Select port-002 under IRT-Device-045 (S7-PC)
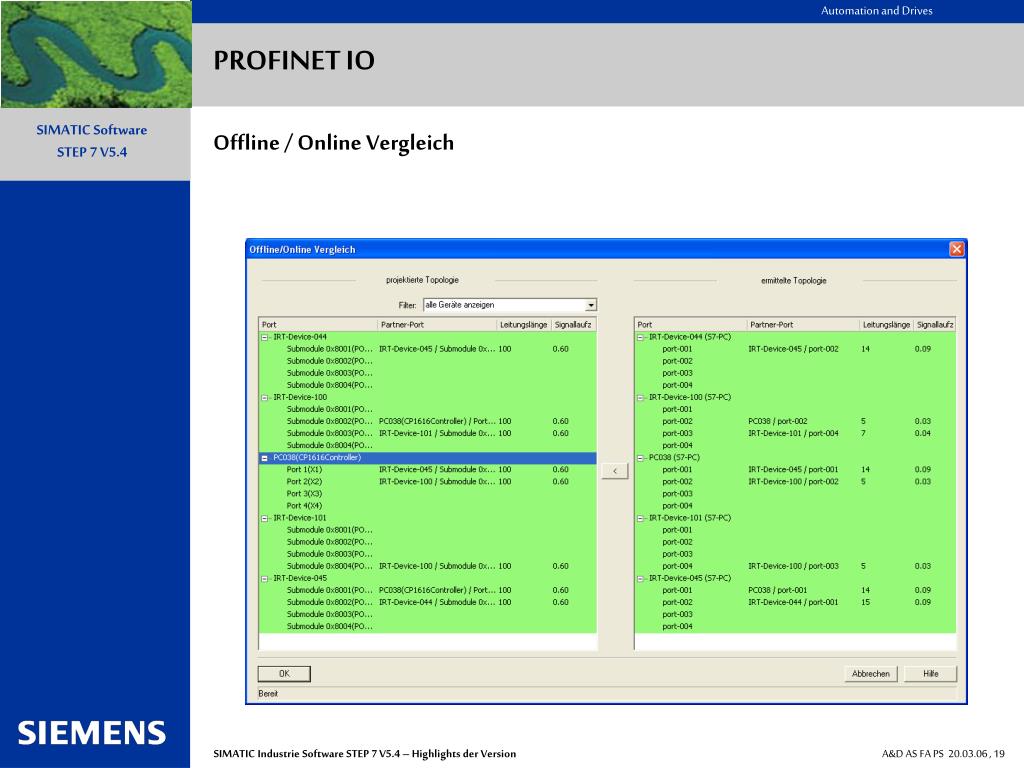This screenshot has height=768, width=1024. tap(677, 602)
